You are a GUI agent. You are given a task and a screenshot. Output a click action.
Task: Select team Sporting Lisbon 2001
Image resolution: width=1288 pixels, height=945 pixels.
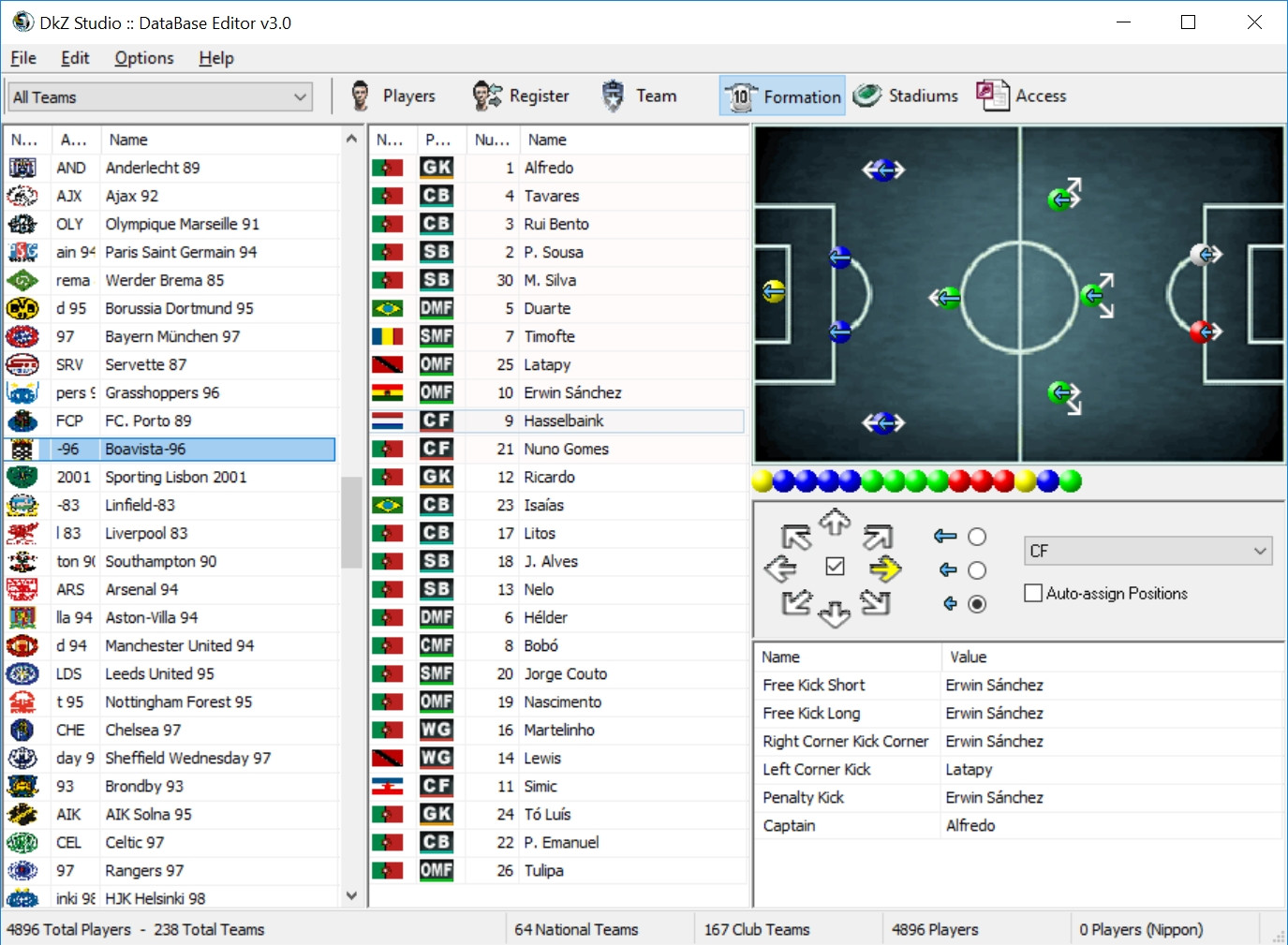pos(170,477)
